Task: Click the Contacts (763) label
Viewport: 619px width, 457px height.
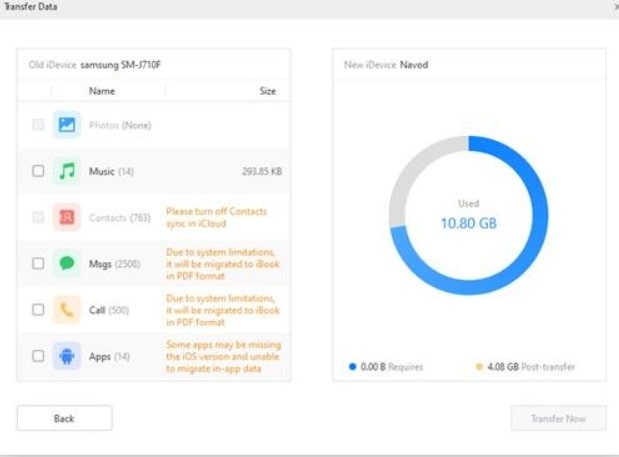Action: [120, 218]
